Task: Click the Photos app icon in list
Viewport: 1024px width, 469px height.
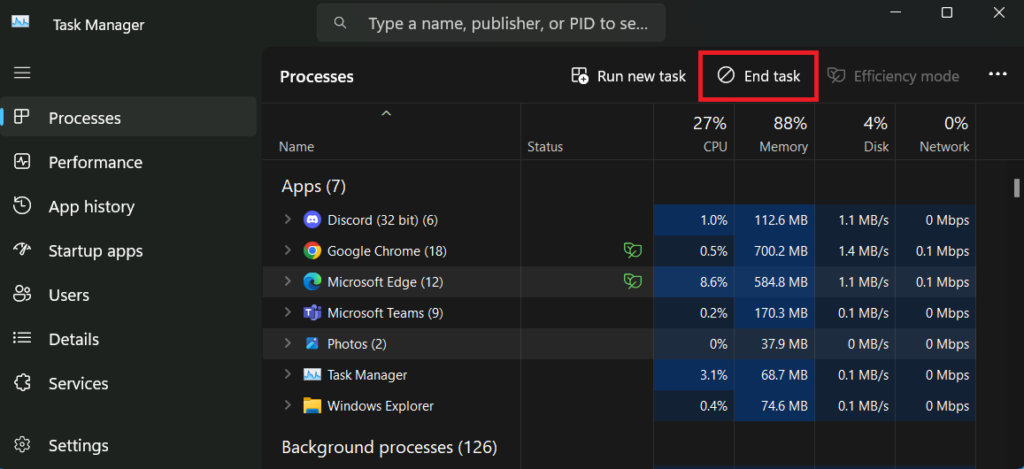Action: pyautogui.click(x=312, y=344)
